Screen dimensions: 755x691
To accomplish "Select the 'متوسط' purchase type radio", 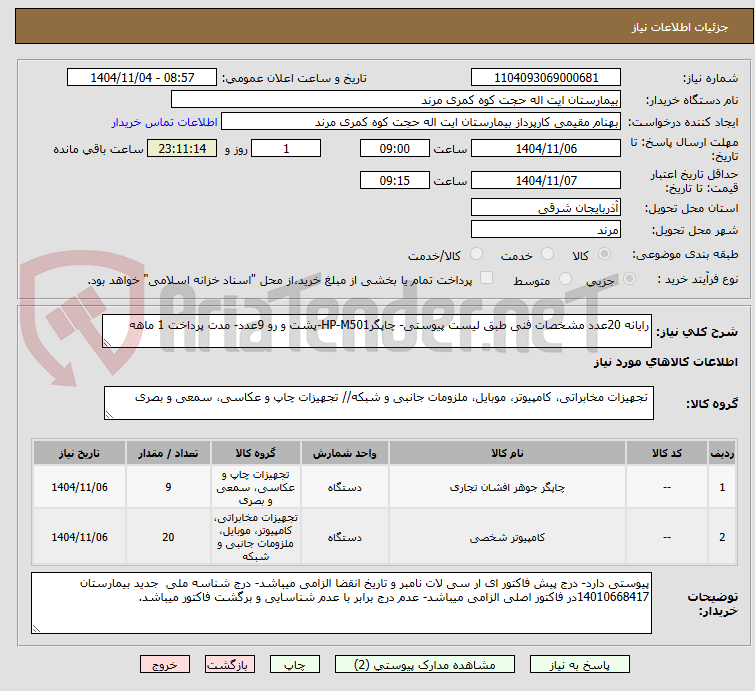I will (x=565, y=279).
